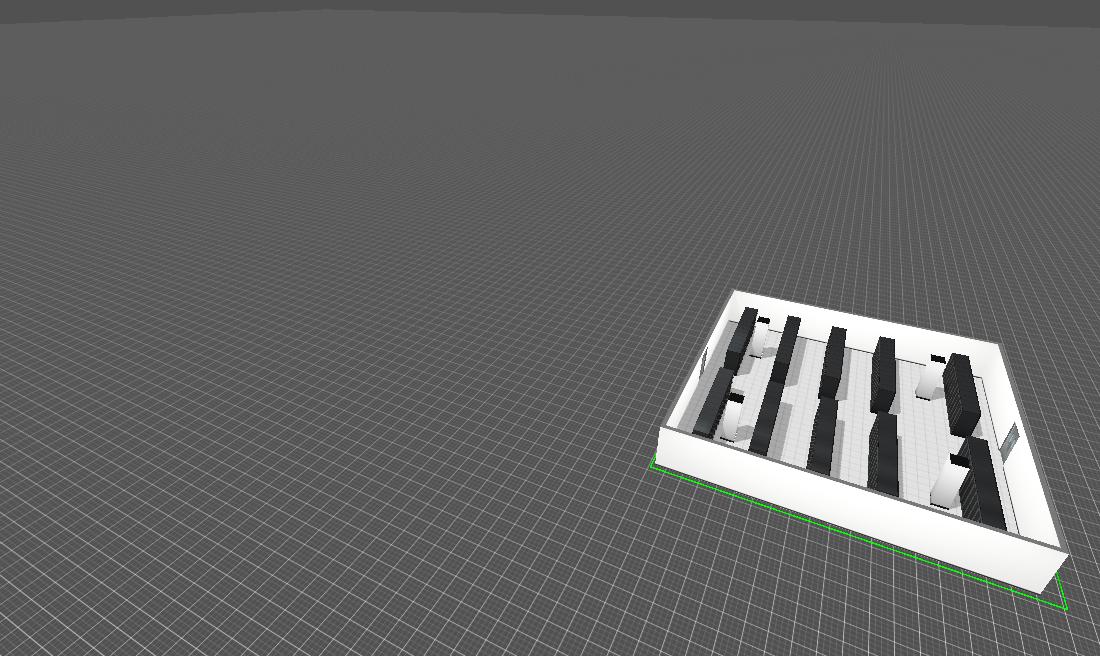Pick the rear rack row in middle column
This screenshot has height=656, width=1100.
(832, 360)
